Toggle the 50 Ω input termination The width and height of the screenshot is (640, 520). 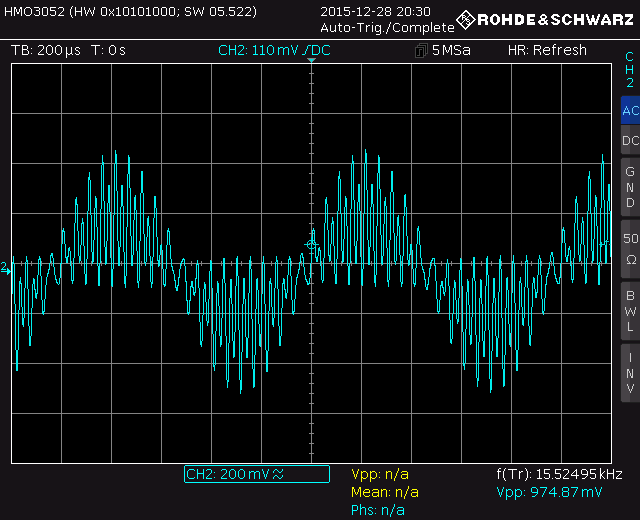click(629, 248)
